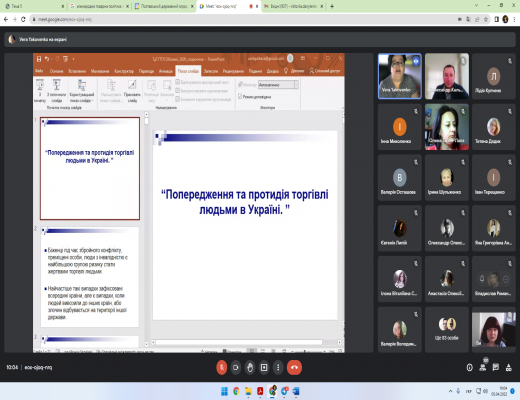
Task: Open the chat panel icon
Action: 496,367
